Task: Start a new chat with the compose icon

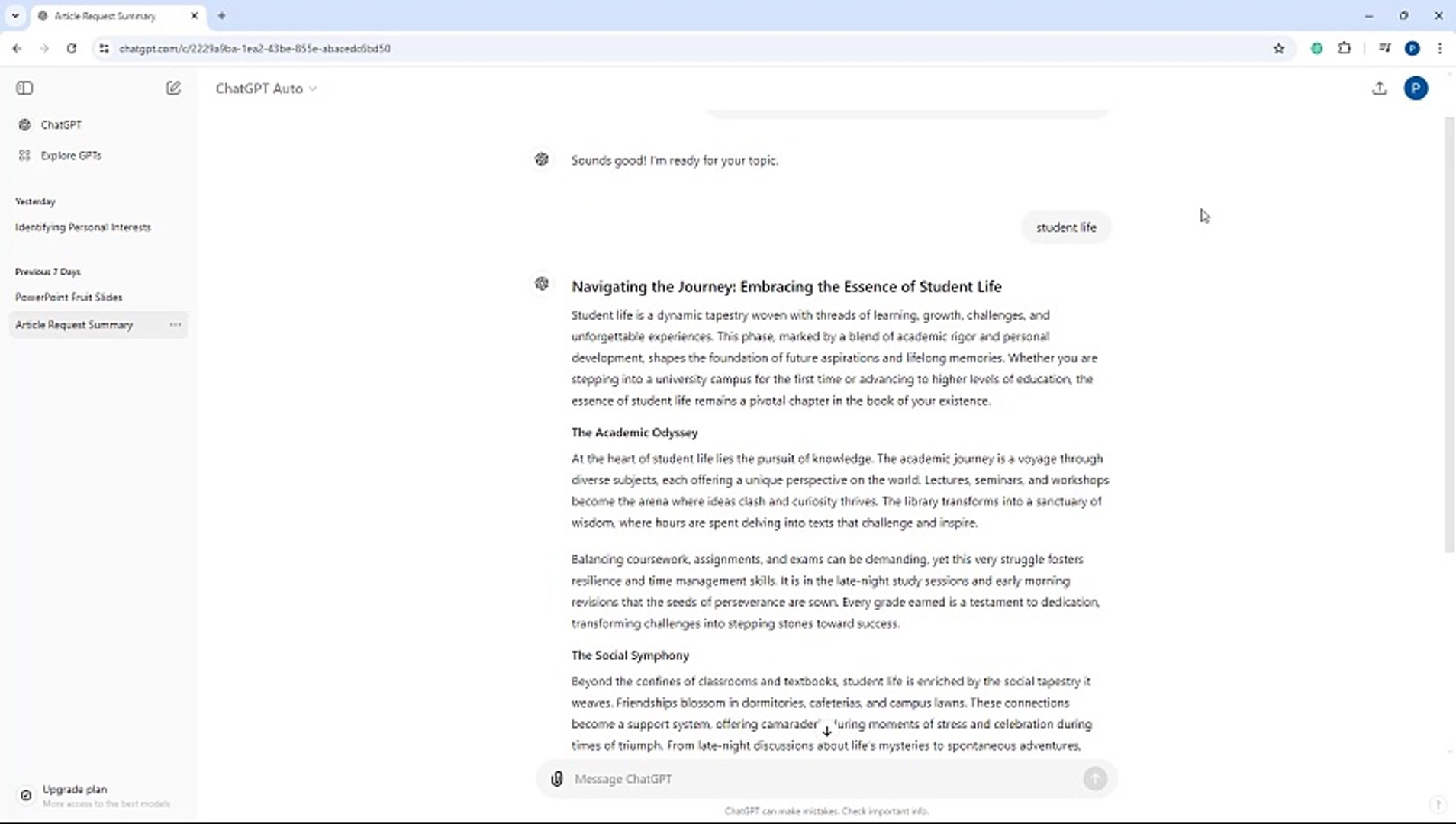Action: tap(173, 88)
